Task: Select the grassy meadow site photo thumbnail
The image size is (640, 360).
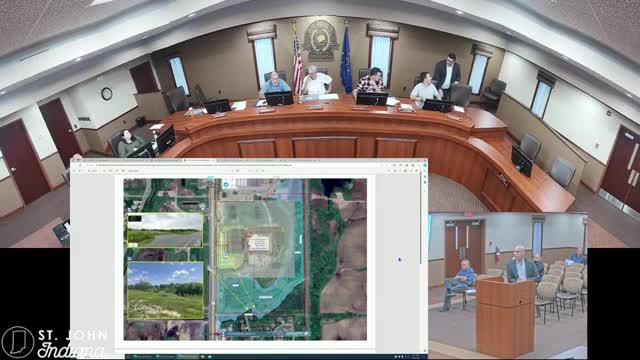Action: (165, 290)
